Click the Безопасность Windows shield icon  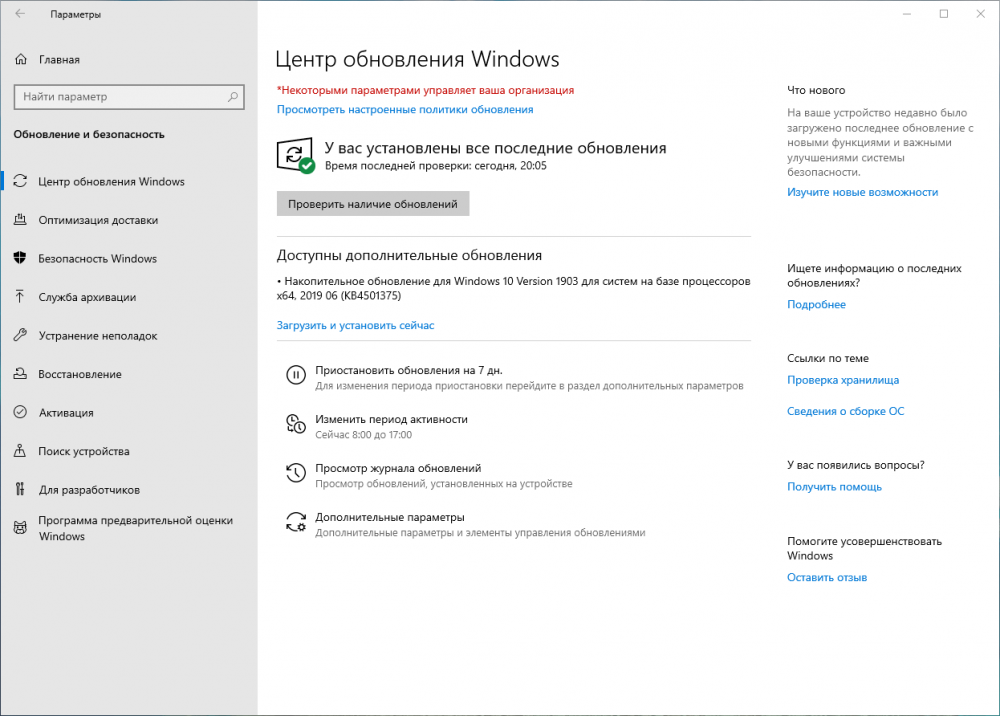tap(20, 258)
